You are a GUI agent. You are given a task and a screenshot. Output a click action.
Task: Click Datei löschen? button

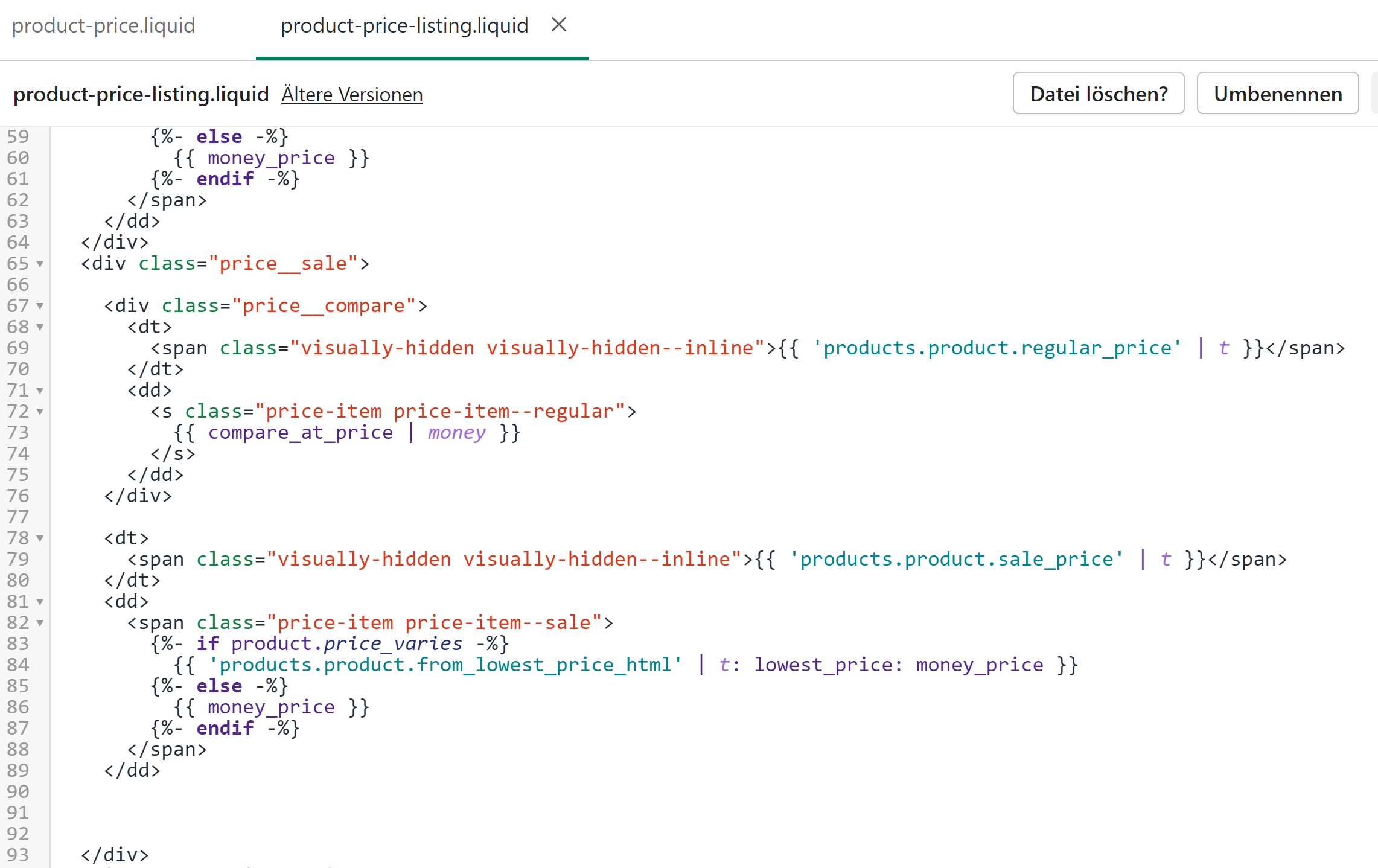1099,94
